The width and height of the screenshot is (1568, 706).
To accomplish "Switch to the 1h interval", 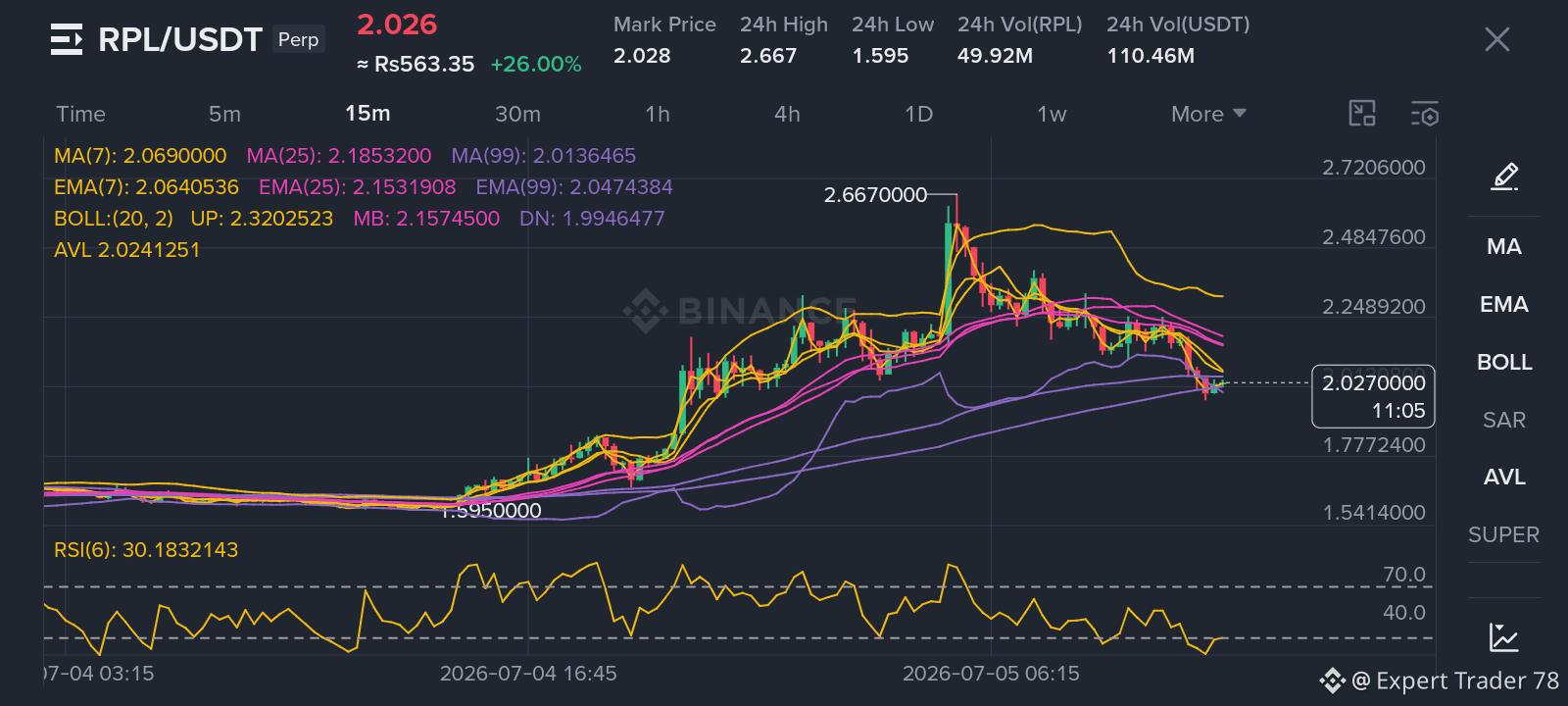I will point(658,114).
